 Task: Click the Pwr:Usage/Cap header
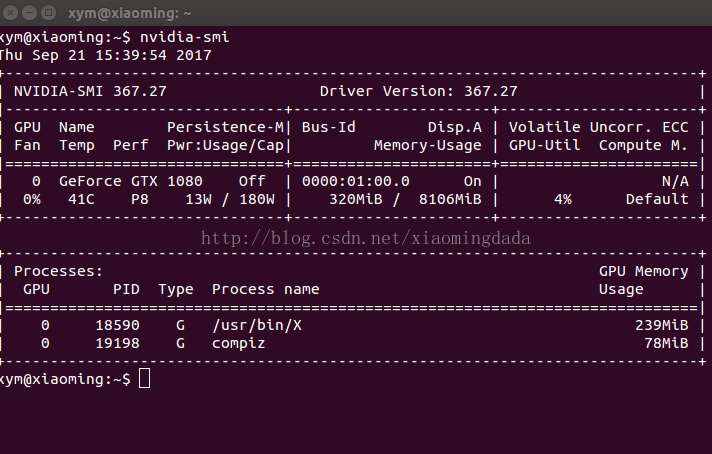[x=225, y=146]
